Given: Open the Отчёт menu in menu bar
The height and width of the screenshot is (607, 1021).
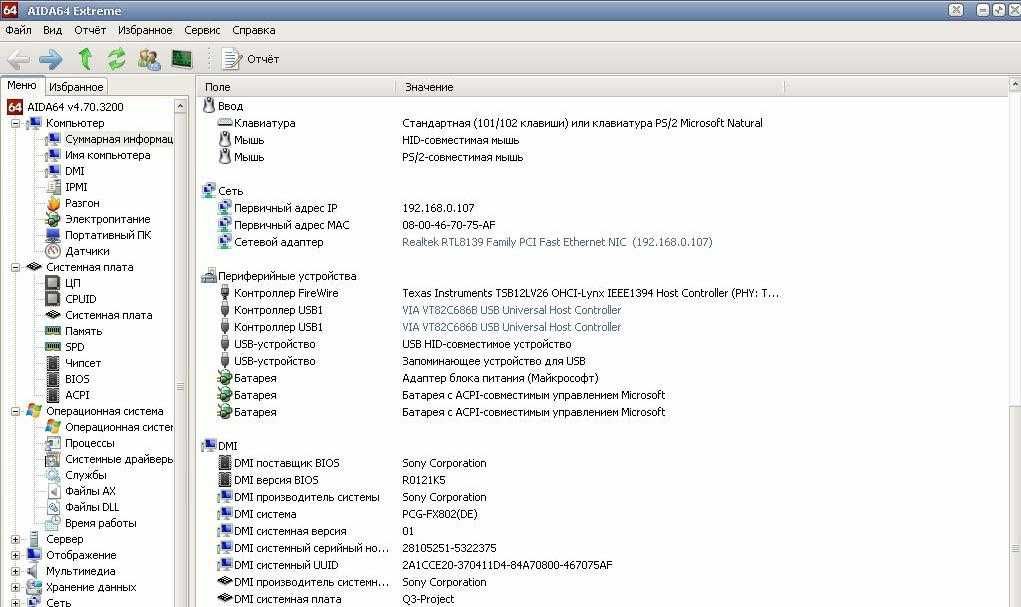Looking at the screenshot, I should (x=90, y=30).
